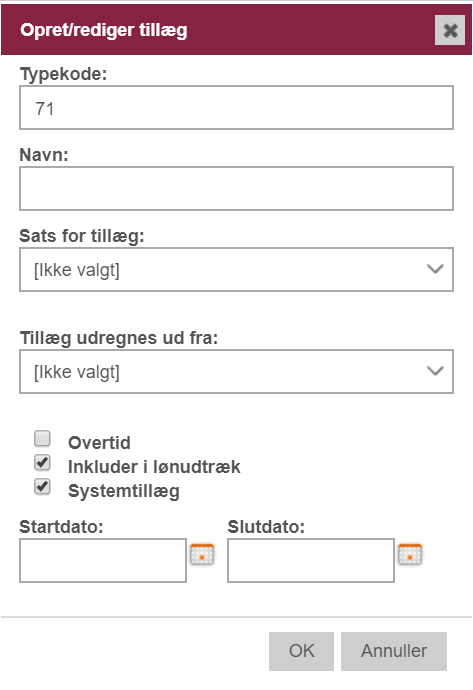Screen dimensions: 473x690
Task: Click chevron arrow of Sats for tillæg
Action: pyautogui.click(x=435, y=269)
